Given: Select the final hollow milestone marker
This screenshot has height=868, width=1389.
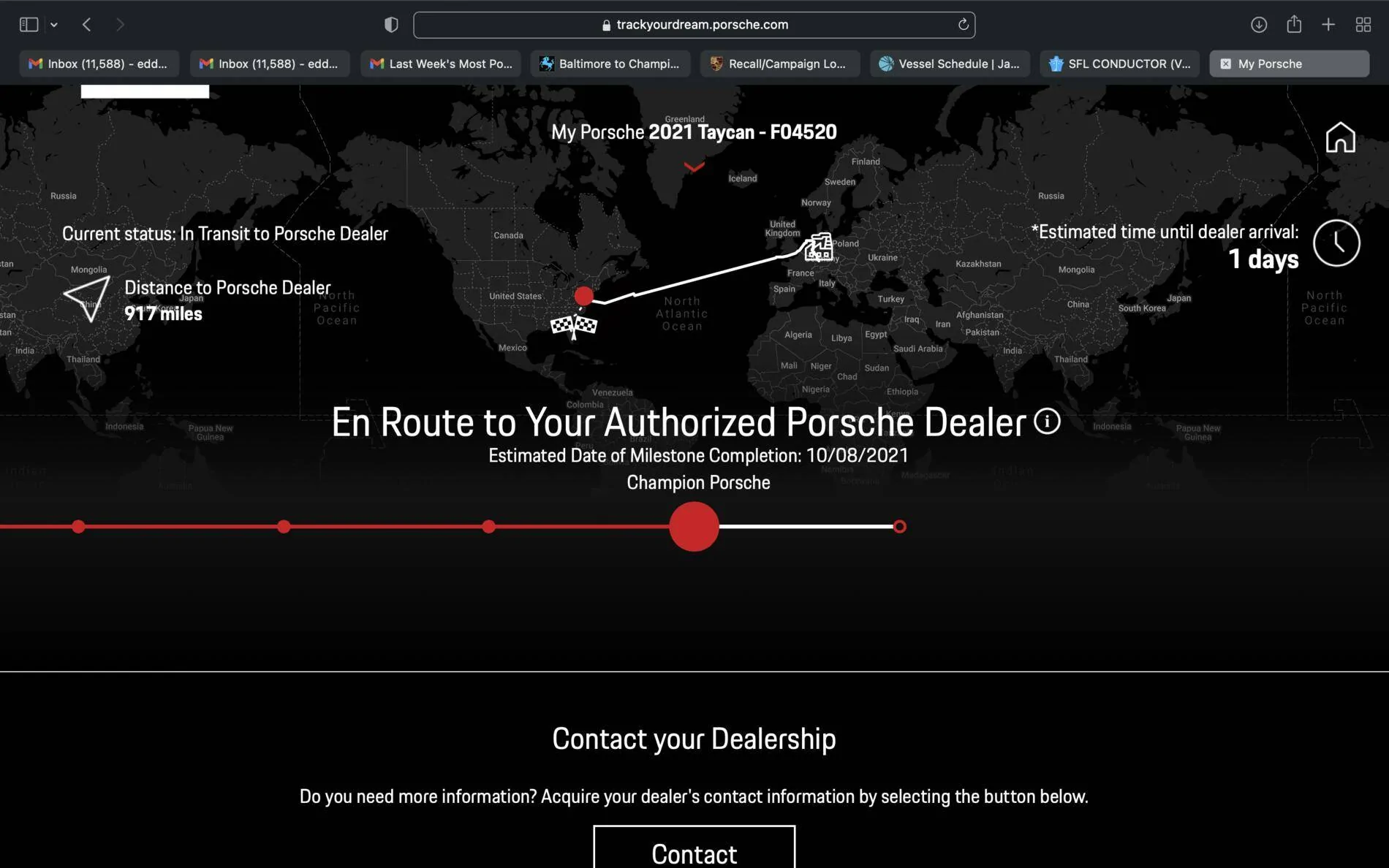Looking at the screenshot, I should click(x=900, y=526).
